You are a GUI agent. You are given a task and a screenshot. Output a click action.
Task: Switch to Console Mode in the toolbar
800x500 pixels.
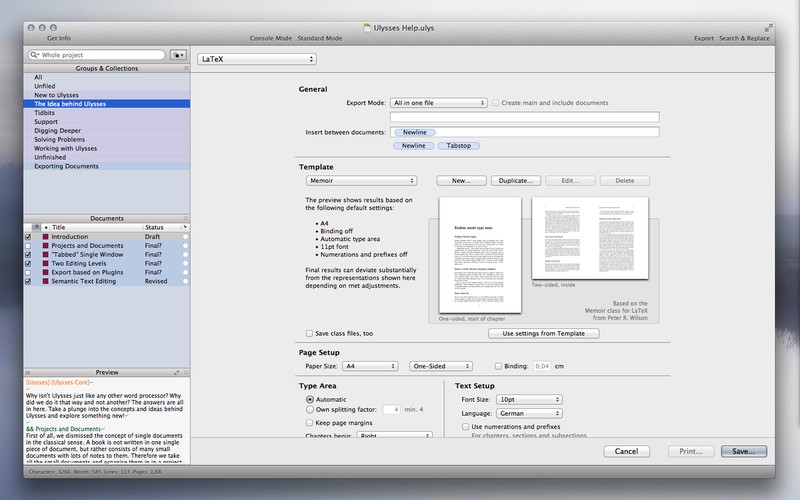click(270, 38)
